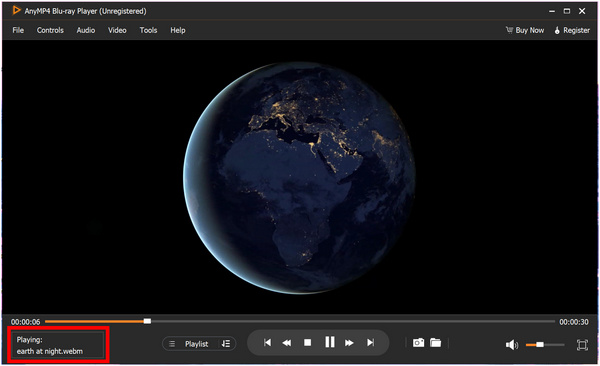Show the Playlist panel
600x366 pixels.
coord(197,344)
